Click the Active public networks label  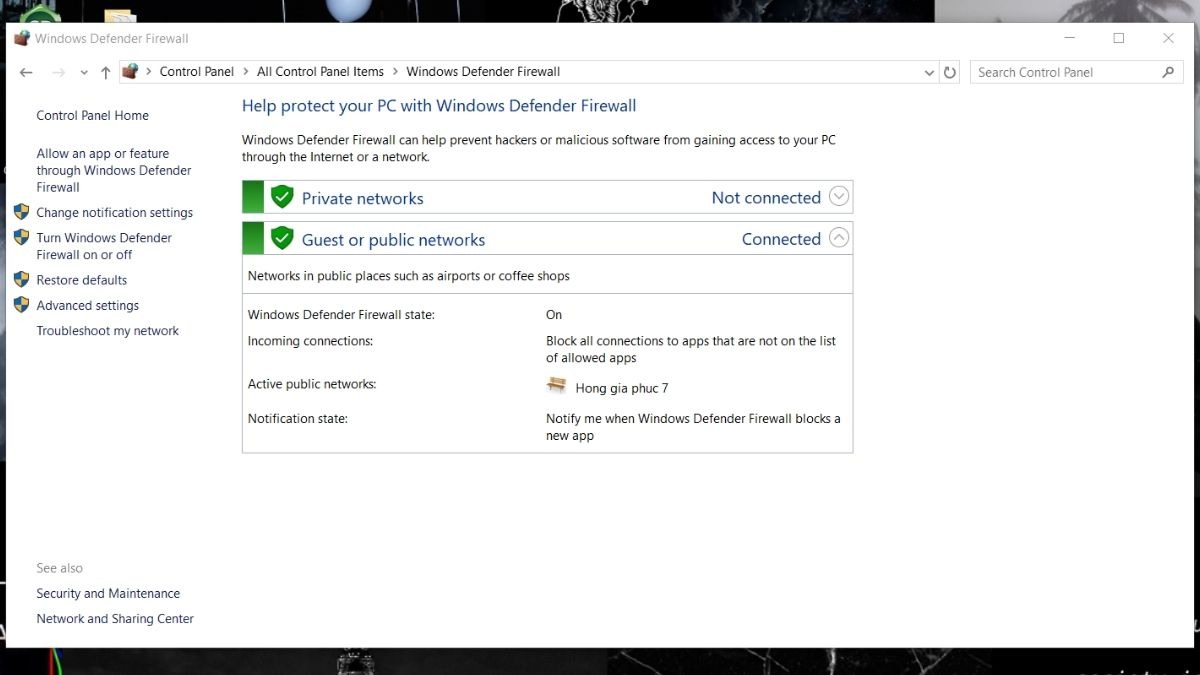[312, 384]
